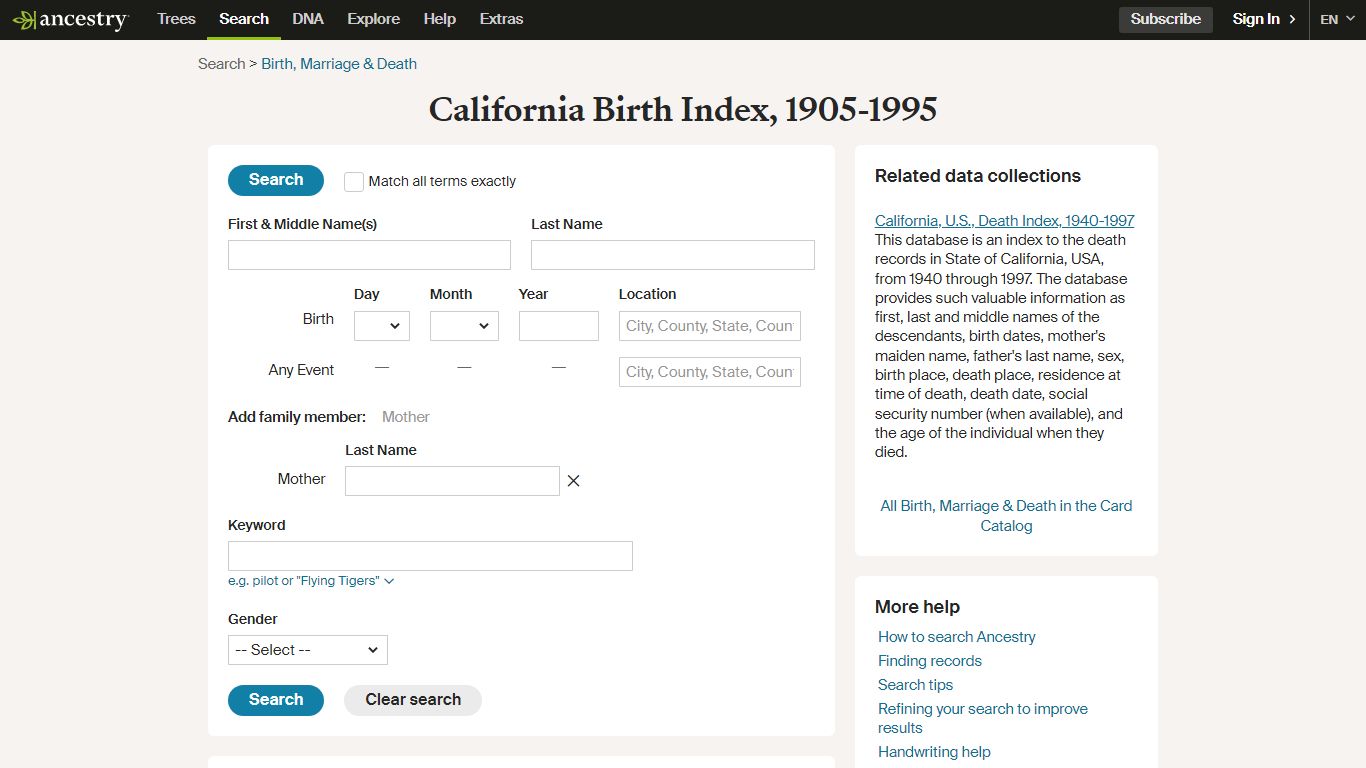
Task: Open the Trees menu
Action: pyautogui.click(x=176, y=19)
